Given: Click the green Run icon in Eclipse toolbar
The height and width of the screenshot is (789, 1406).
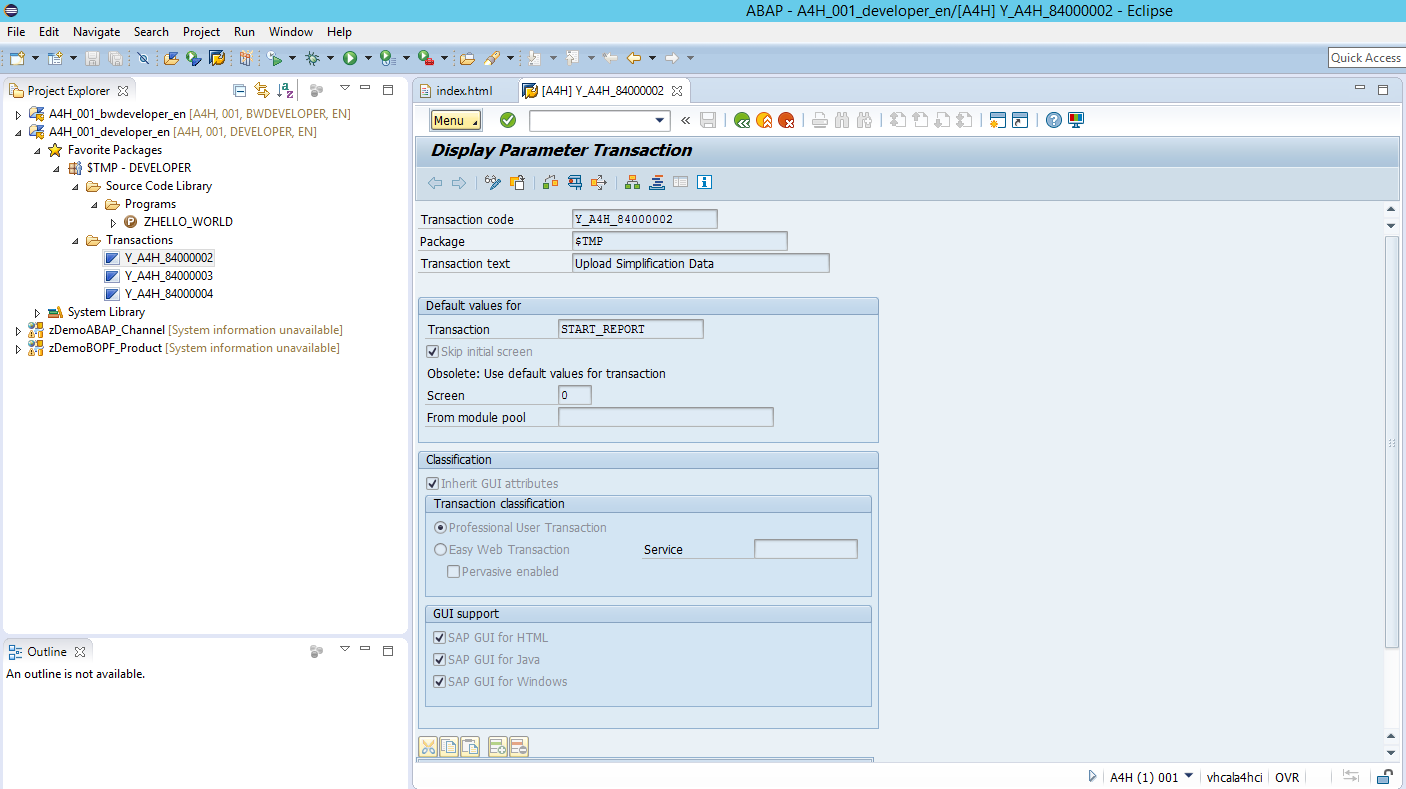Looking at the screenshot, I should (352, 58).
